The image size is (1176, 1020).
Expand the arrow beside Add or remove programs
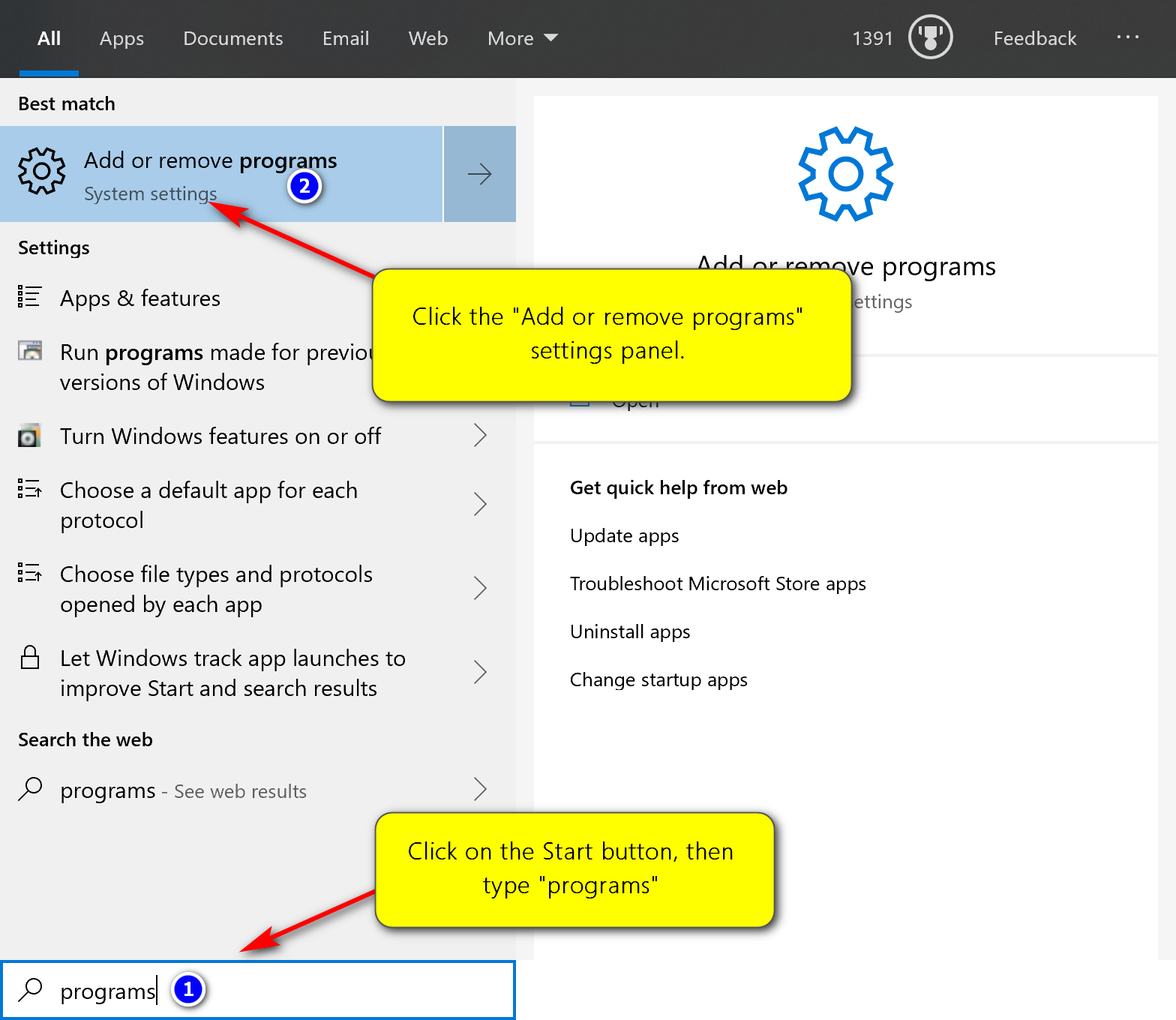pyautogui.click(x=480, y=174)
